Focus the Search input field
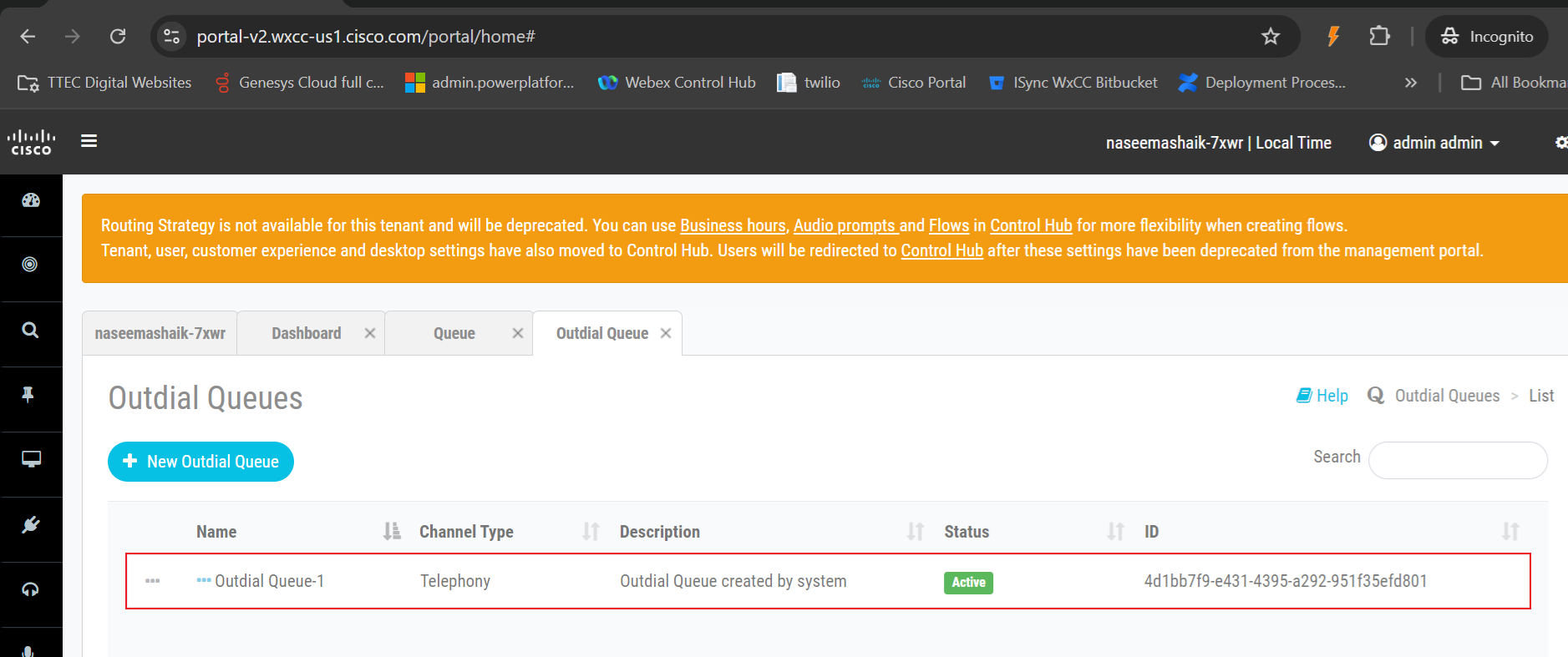Viewport: 1568px width, 657px height. click(1458, 460)
